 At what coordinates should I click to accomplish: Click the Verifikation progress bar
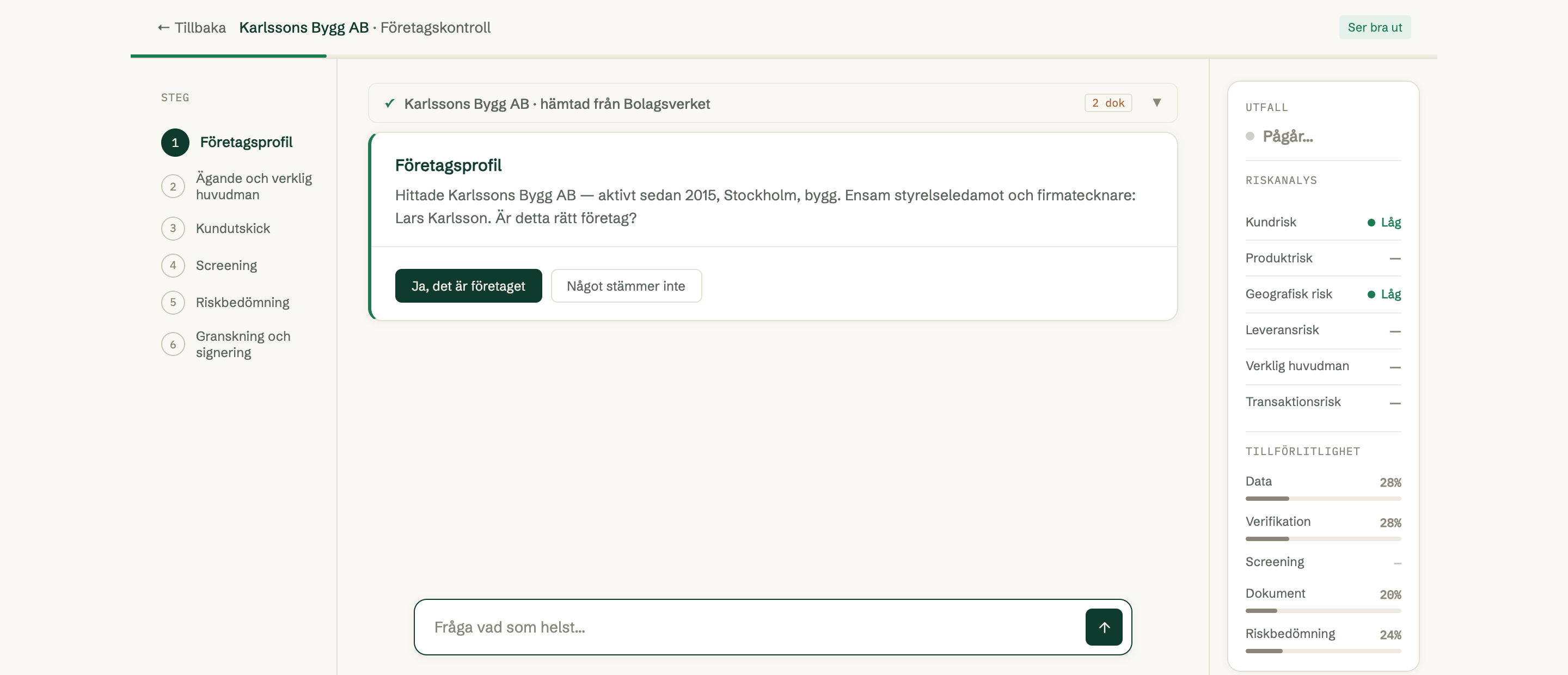click(x=1324, y=539)
